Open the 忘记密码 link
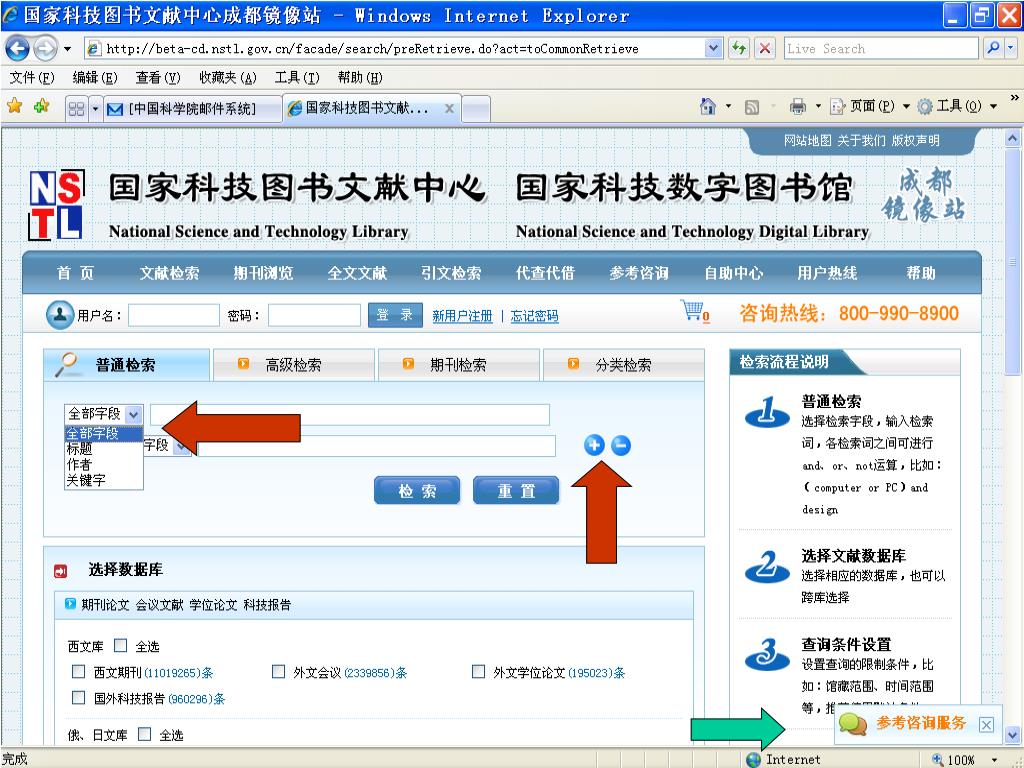Image resolution: width=1024 pixels, height=768 pixels. coord(534,316)
